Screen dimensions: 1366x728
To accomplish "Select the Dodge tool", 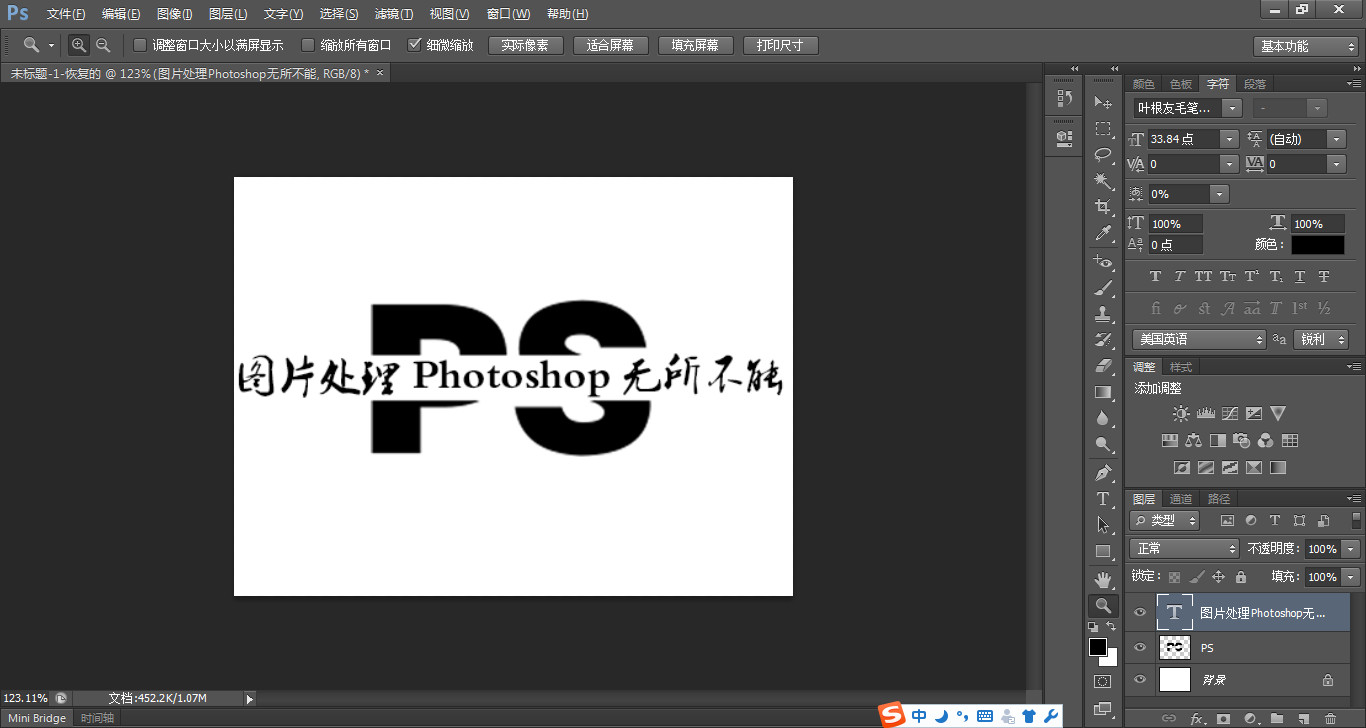I will pyautogui.click(x=1103, y=444).
